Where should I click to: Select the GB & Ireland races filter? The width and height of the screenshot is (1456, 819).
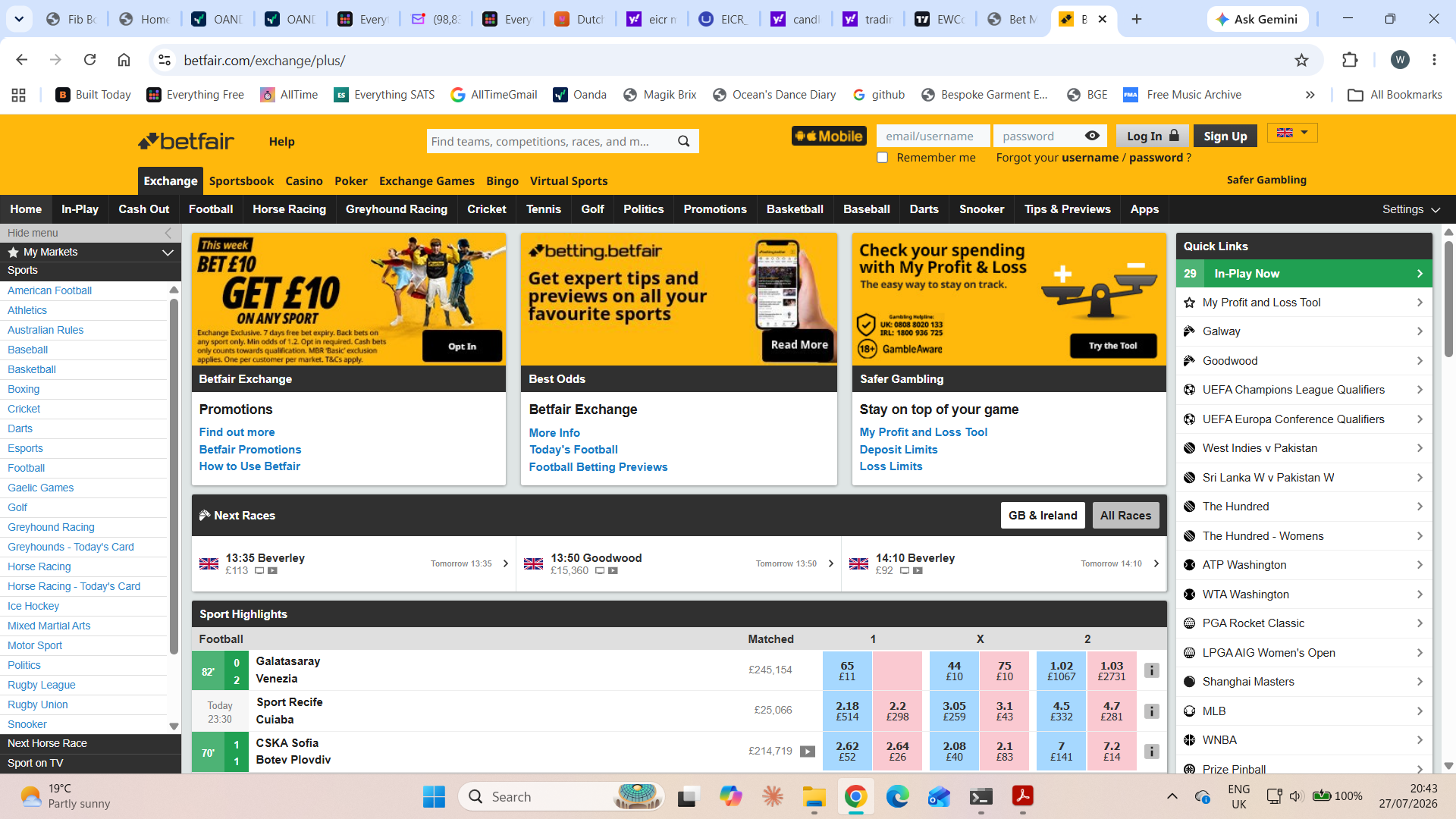point(1043,516)
